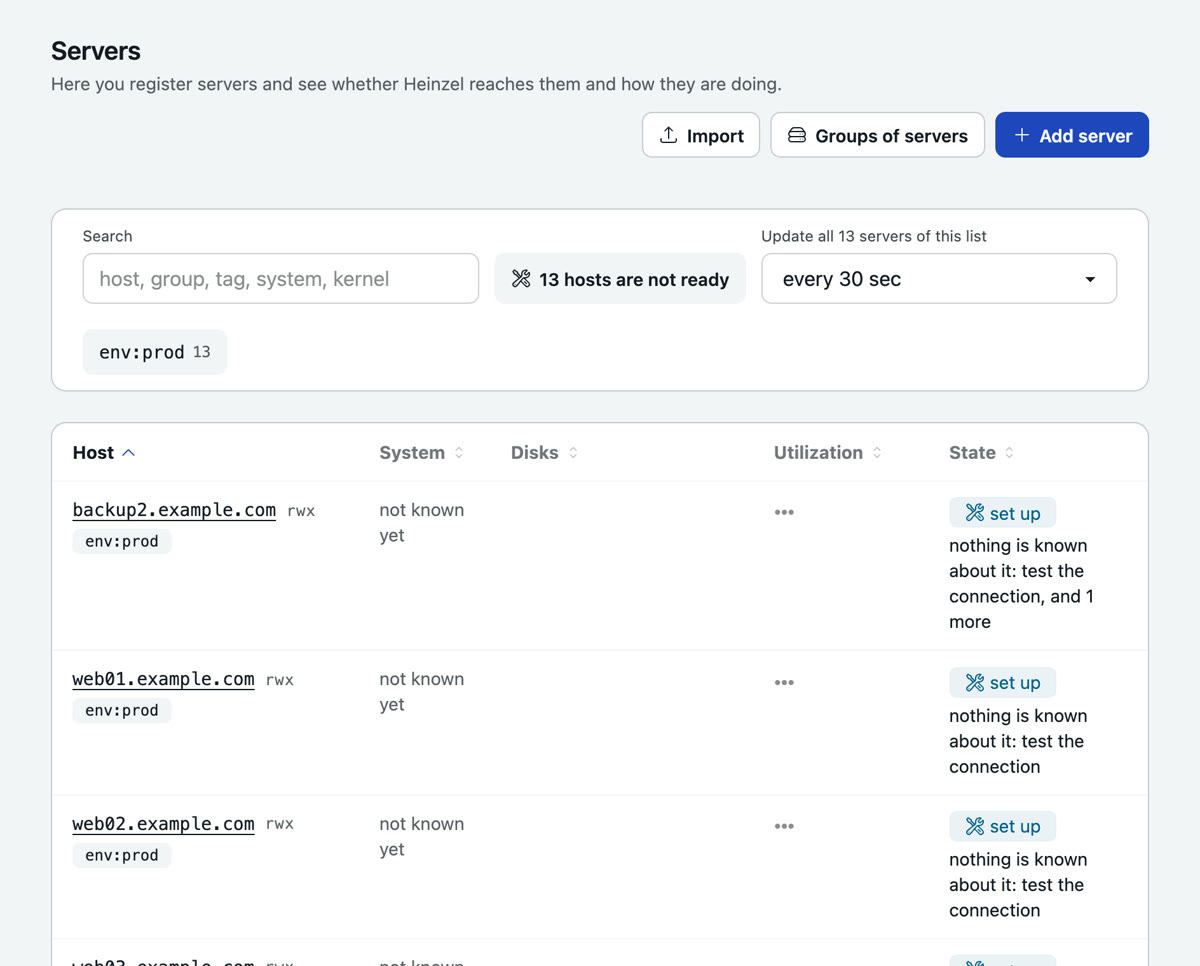Click Add server button

(x=1072, y=135)
